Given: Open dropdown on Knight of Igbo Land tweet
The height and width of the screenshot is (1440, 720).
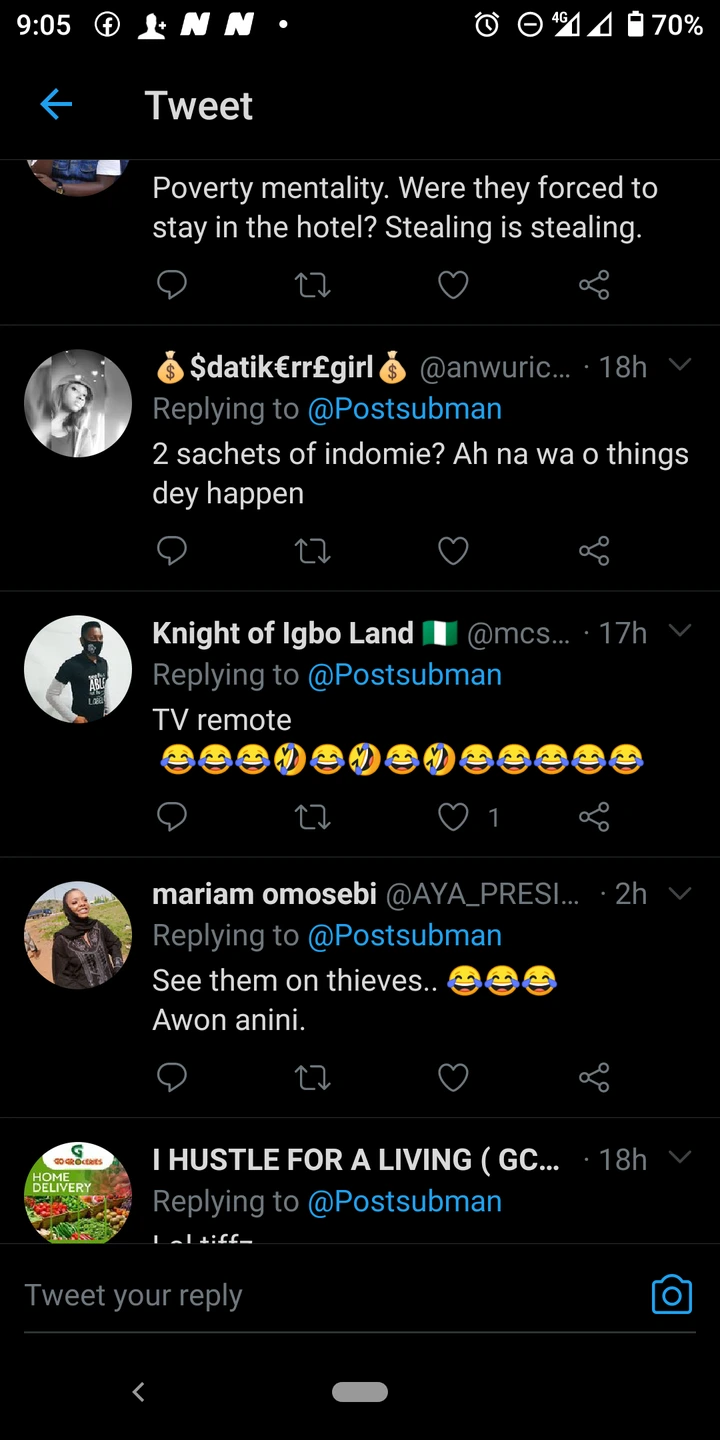Looking at the screenshot, I should tap(680, 631).
